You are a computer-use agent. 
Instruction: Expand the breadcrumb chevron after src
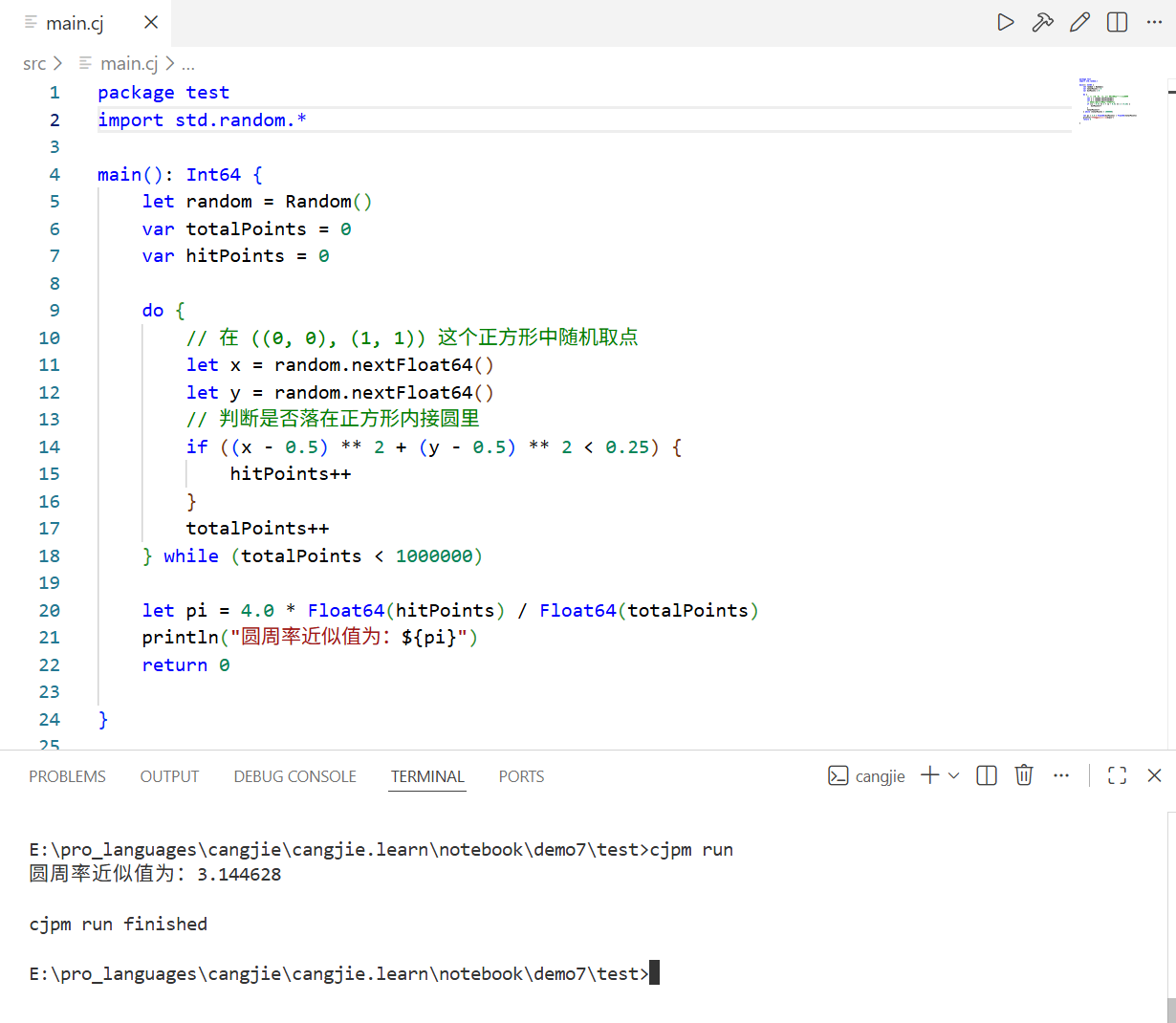pyautogui.click(x=58, y=64)
